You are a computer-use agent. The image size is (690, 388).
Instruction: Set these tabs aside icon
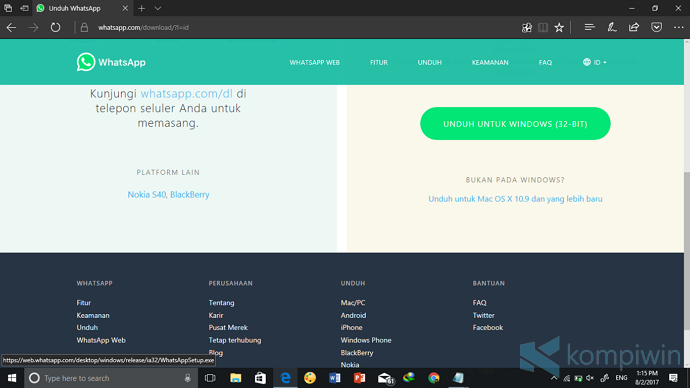[x=24, y=8]
